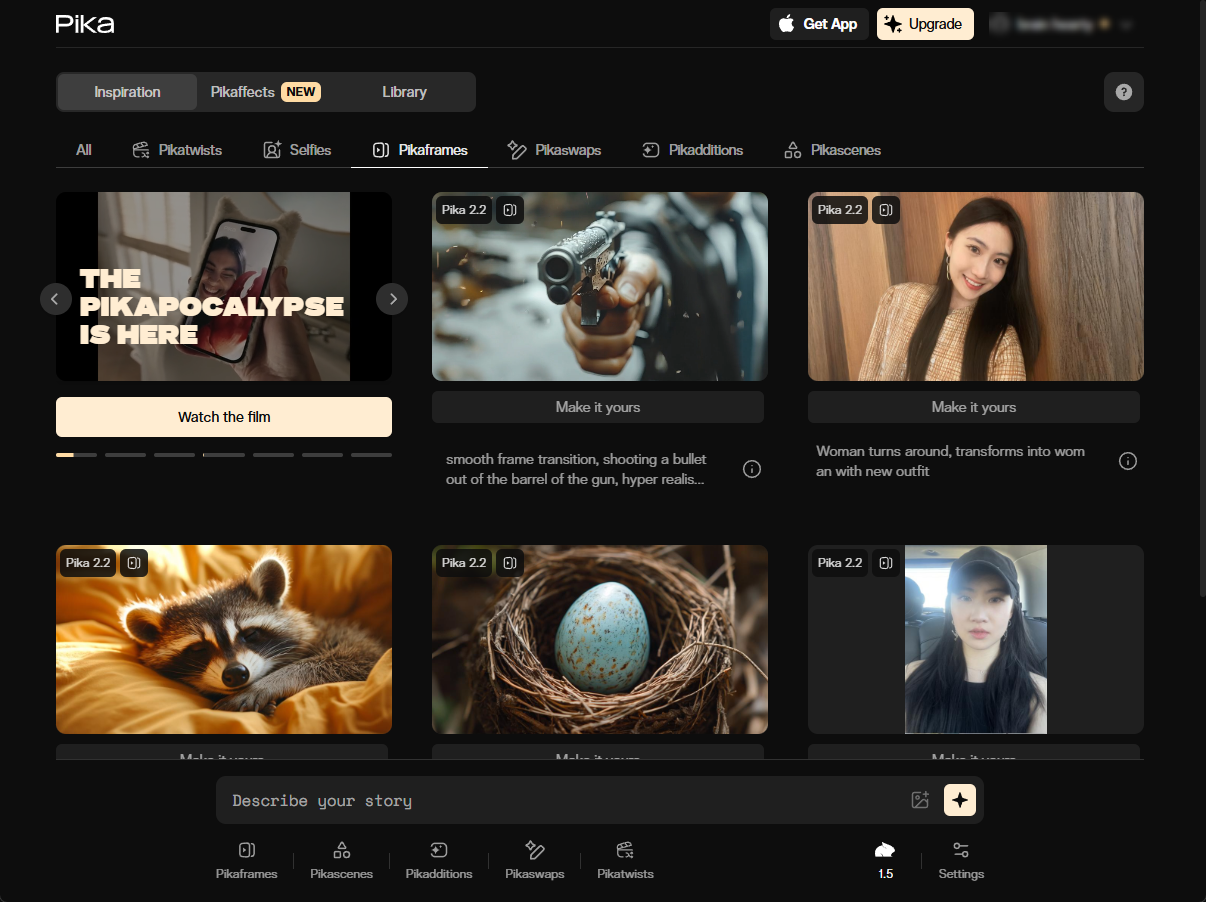Select the Pikascenes tool at bottom
Viewport: 1206px width, 902px height.
(x=342, y=860)
